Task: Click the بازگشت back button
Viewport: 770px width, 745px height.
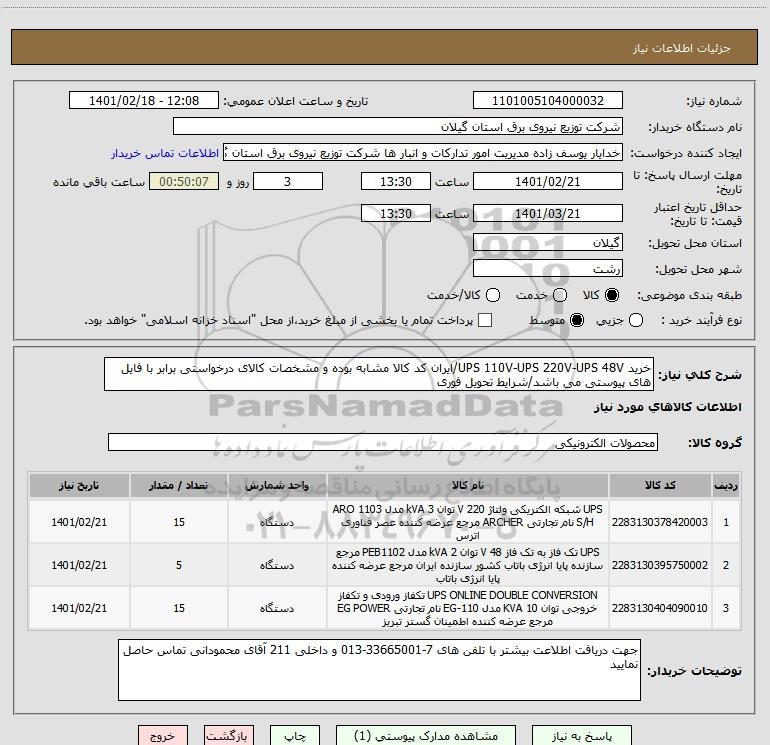Action: coord(228,736)
